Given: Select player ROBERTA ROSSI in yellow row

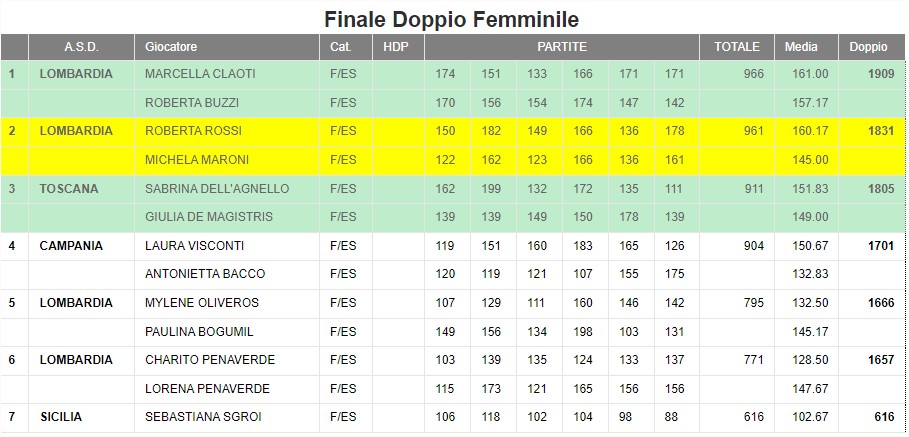Looking at the screenshot, I should (x=193, y=131).
